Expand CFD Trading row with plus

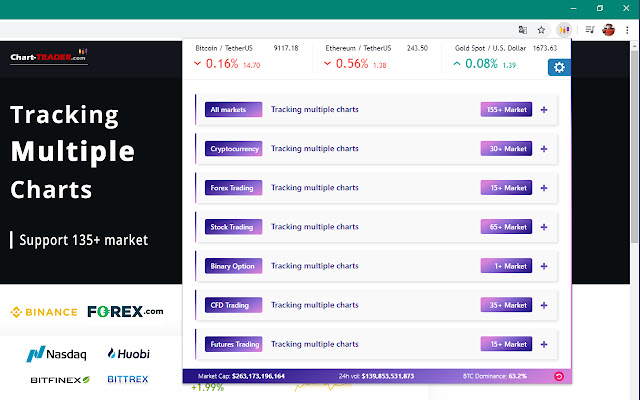point(544,305)
